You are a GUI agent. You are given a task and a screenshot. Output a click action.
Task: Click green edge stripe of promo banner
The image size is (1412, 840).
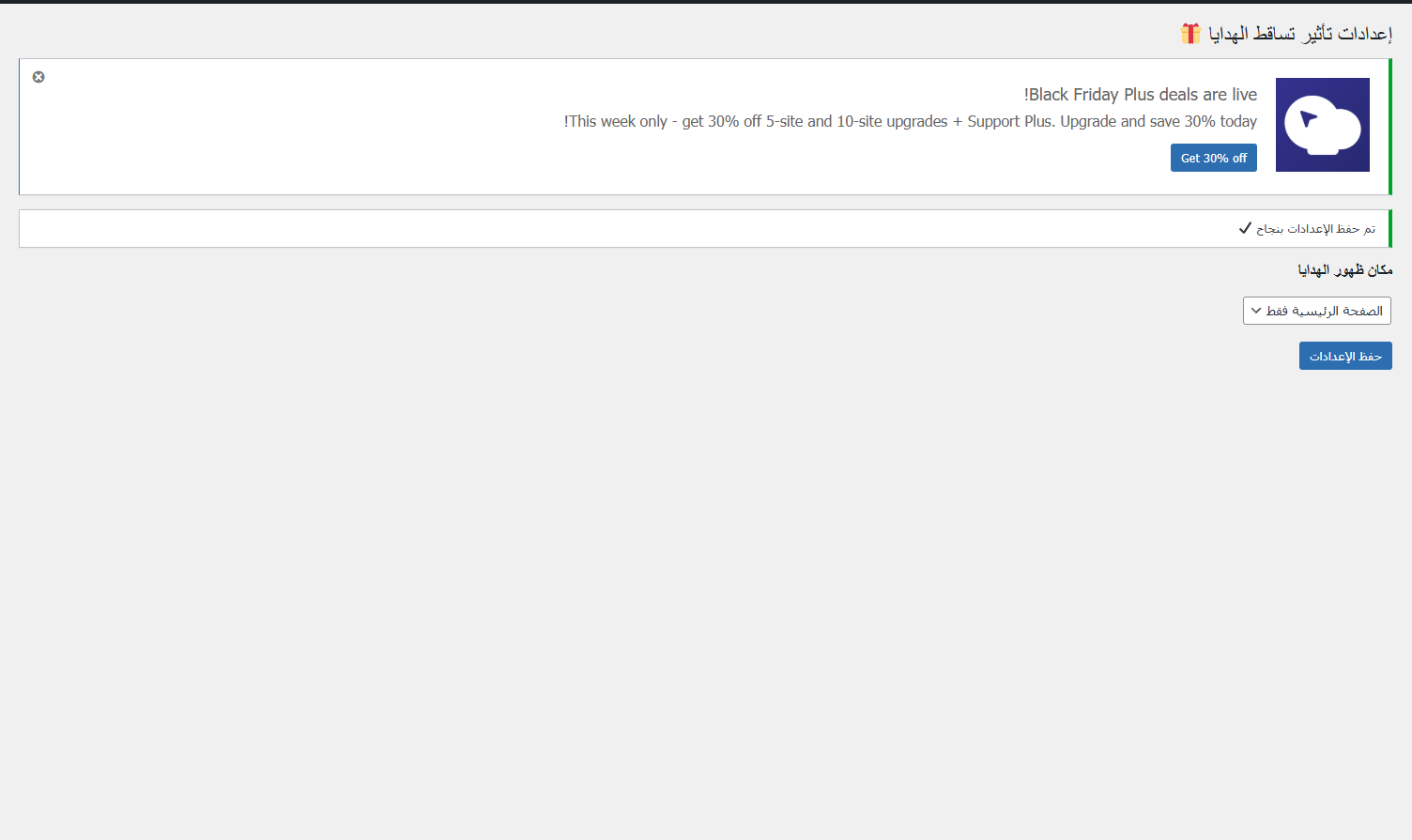(x=1389, y=127)
